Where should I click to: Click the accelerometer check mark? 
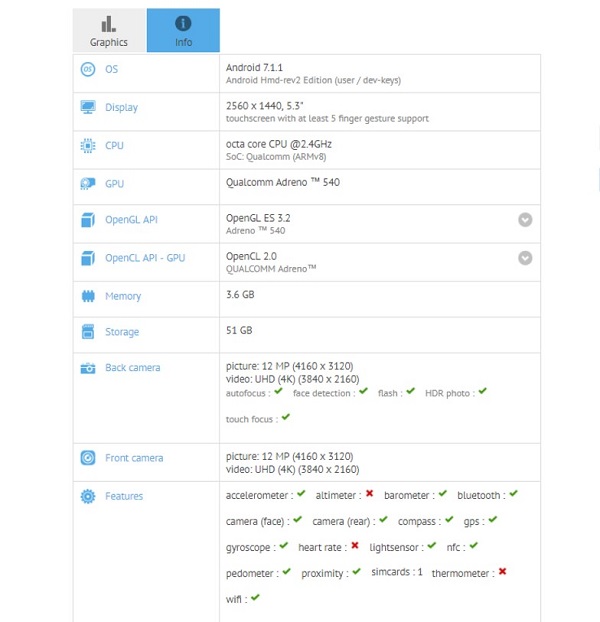[x=301, y=493]
